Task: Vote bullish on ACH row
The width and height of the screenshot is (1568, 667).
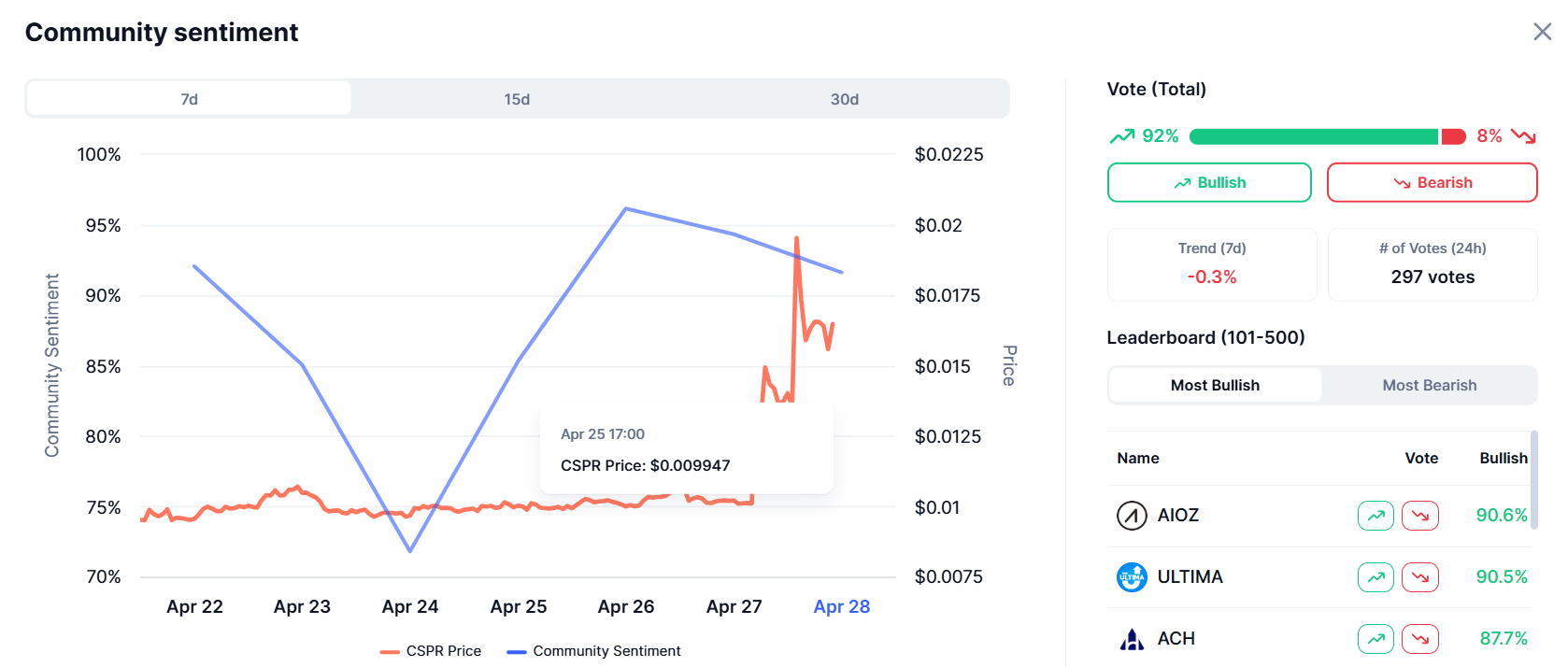Action: (x=1376, y=639)
